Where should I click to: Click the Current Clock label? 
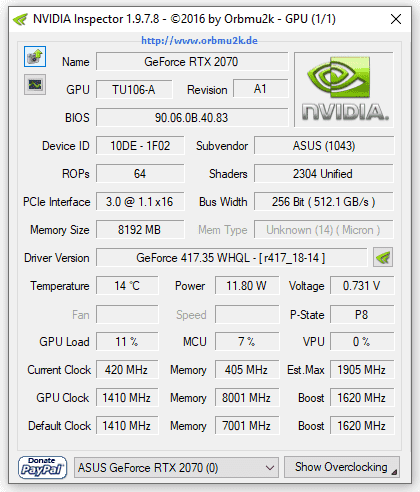pos(59,370)
